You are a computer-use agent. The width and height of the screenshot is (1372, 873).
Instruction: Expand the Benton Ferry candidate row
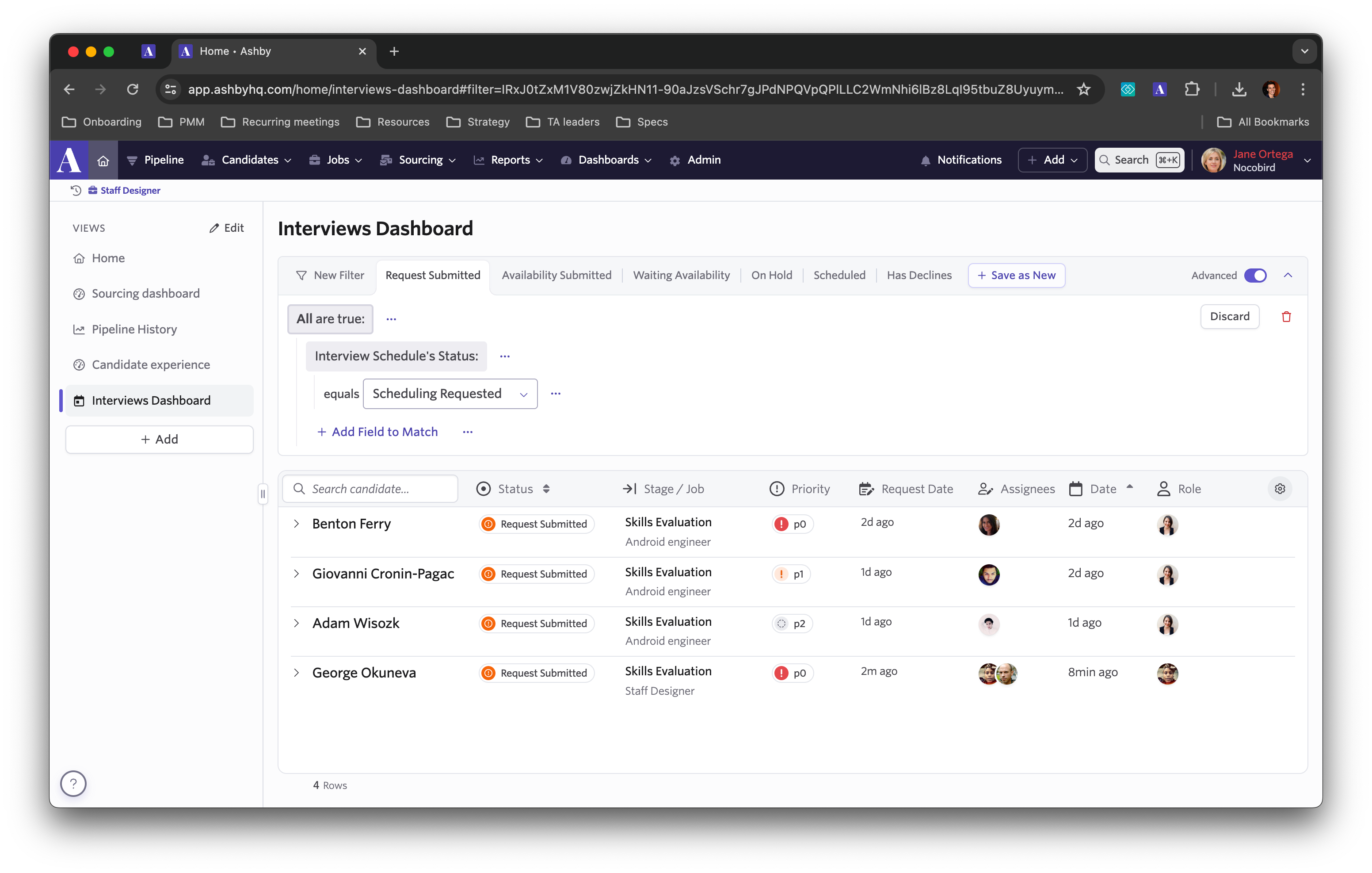coord(296,522)
